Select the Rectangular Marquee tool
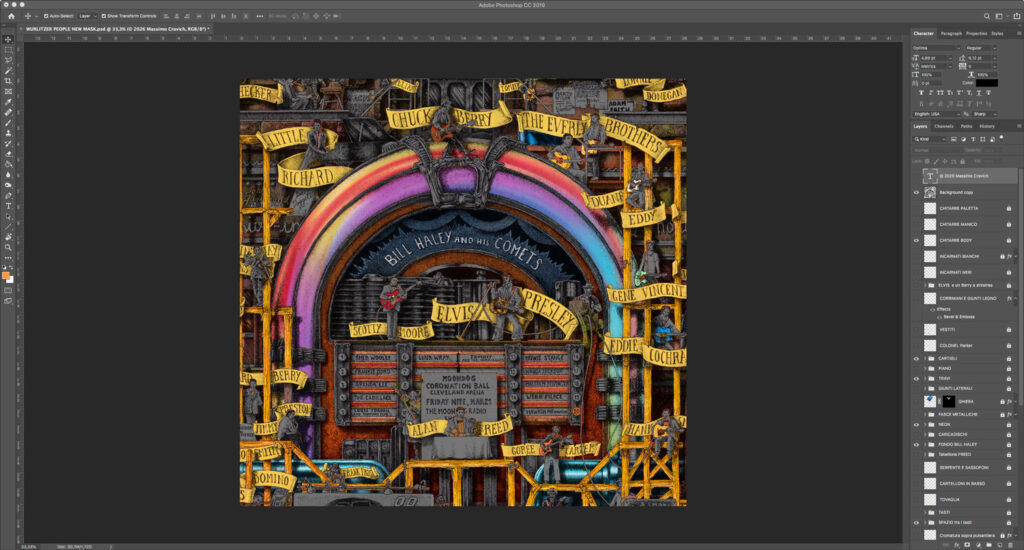 point(8,50)
